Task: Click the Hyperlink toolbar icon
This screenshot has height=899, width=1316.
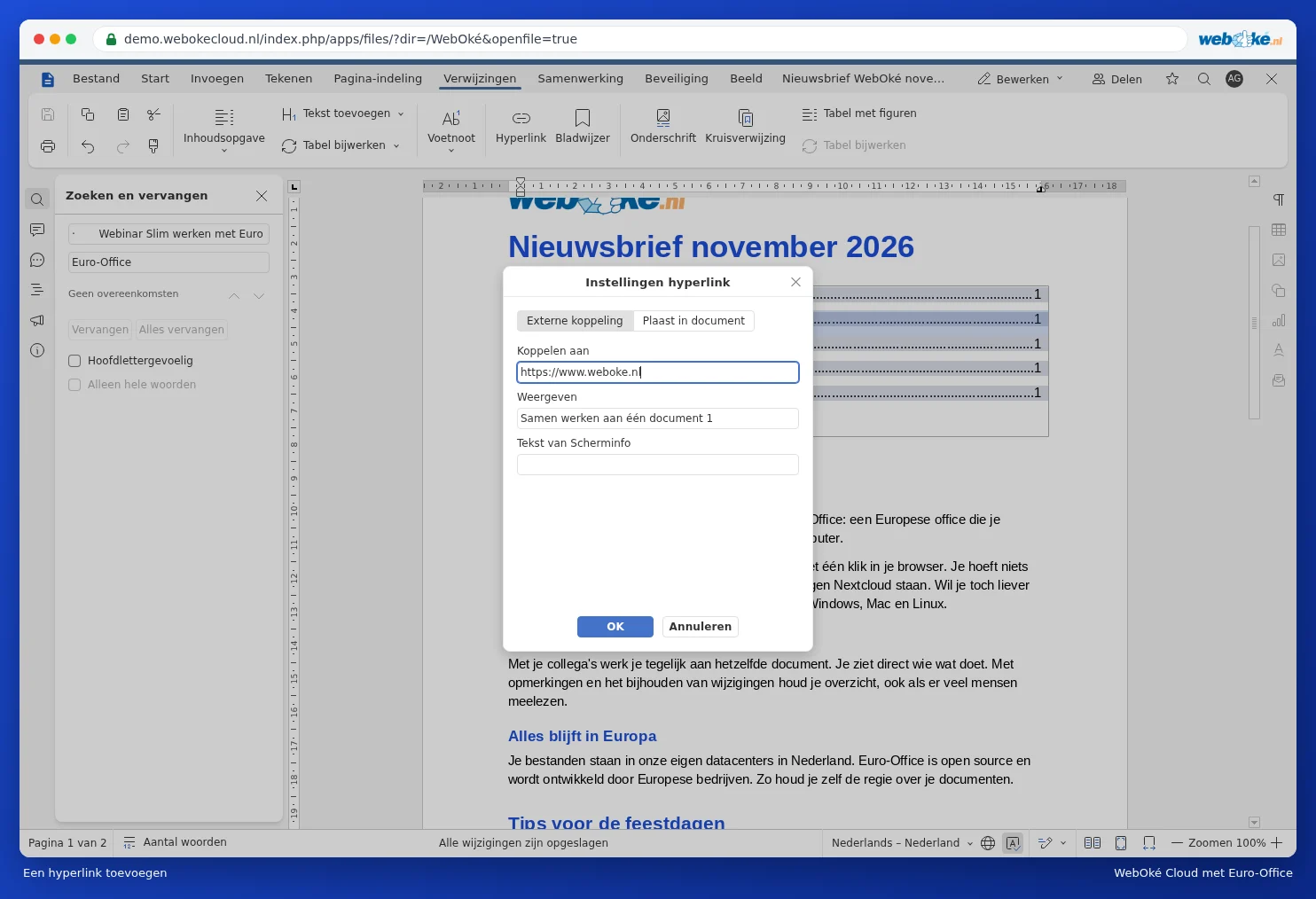Action: (521, 127)
